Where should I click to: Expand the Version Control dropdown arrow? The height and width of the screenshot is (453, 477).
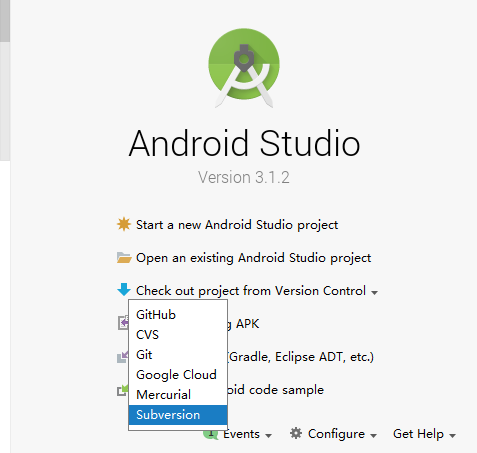[375, 293]
